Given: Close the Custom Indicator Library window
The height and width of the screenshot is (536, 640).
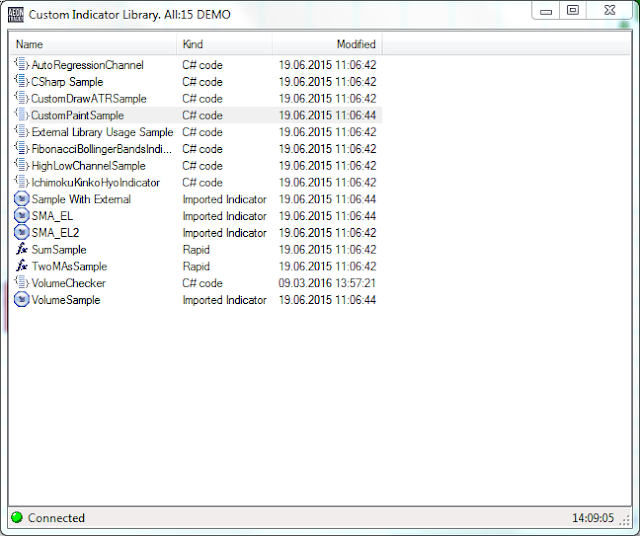Looking at the screenshot, I should (609, 11).
